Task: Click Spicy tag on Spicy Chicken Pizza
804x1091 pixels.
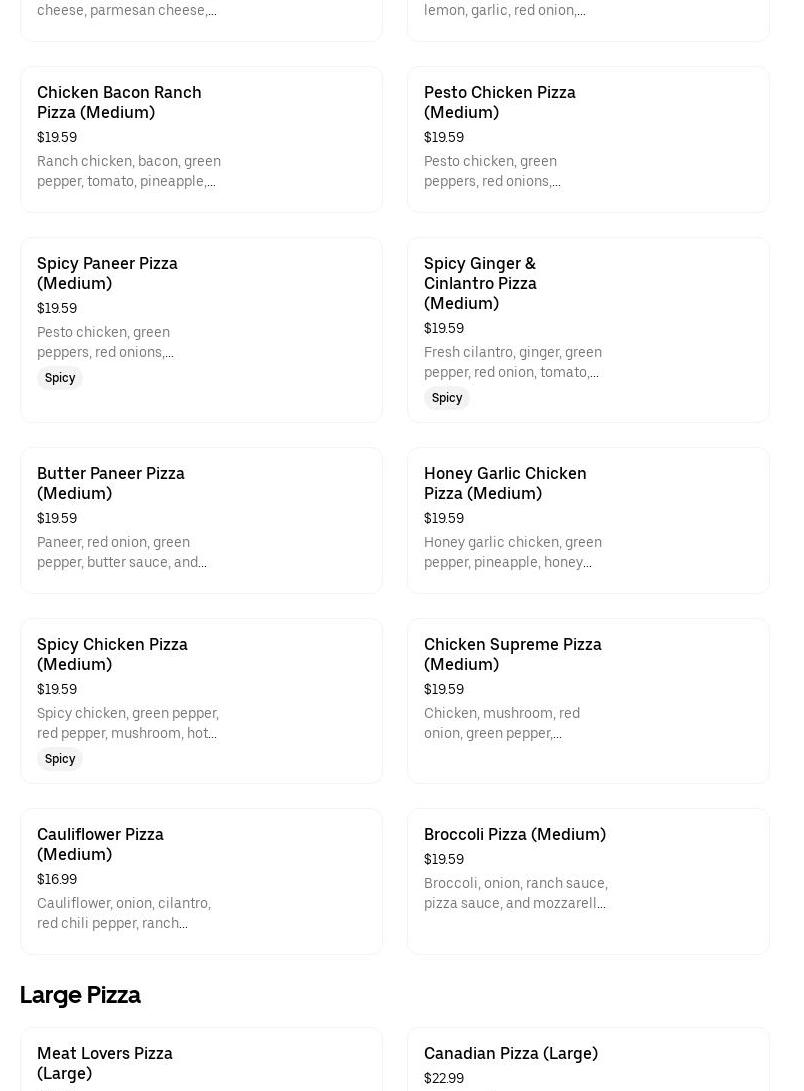Action: (x=60, y=759)
